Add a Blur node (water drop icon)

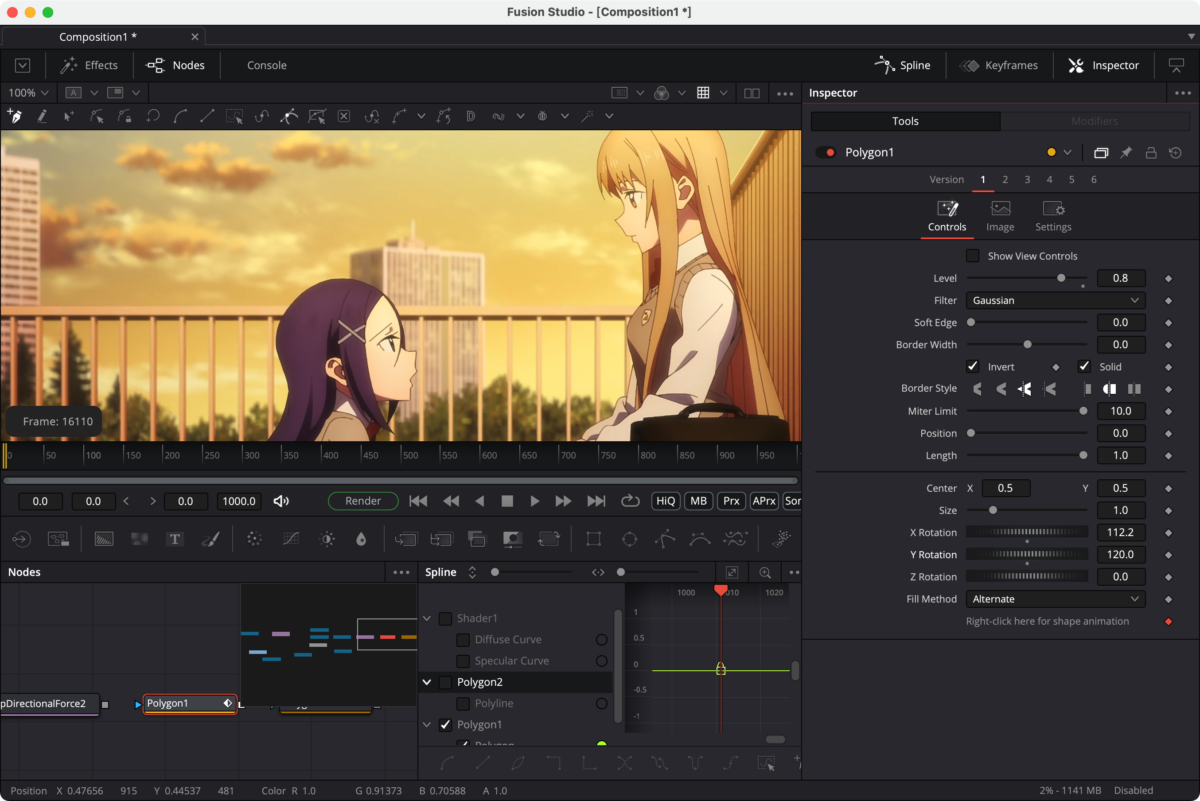(x=361, y=539)
